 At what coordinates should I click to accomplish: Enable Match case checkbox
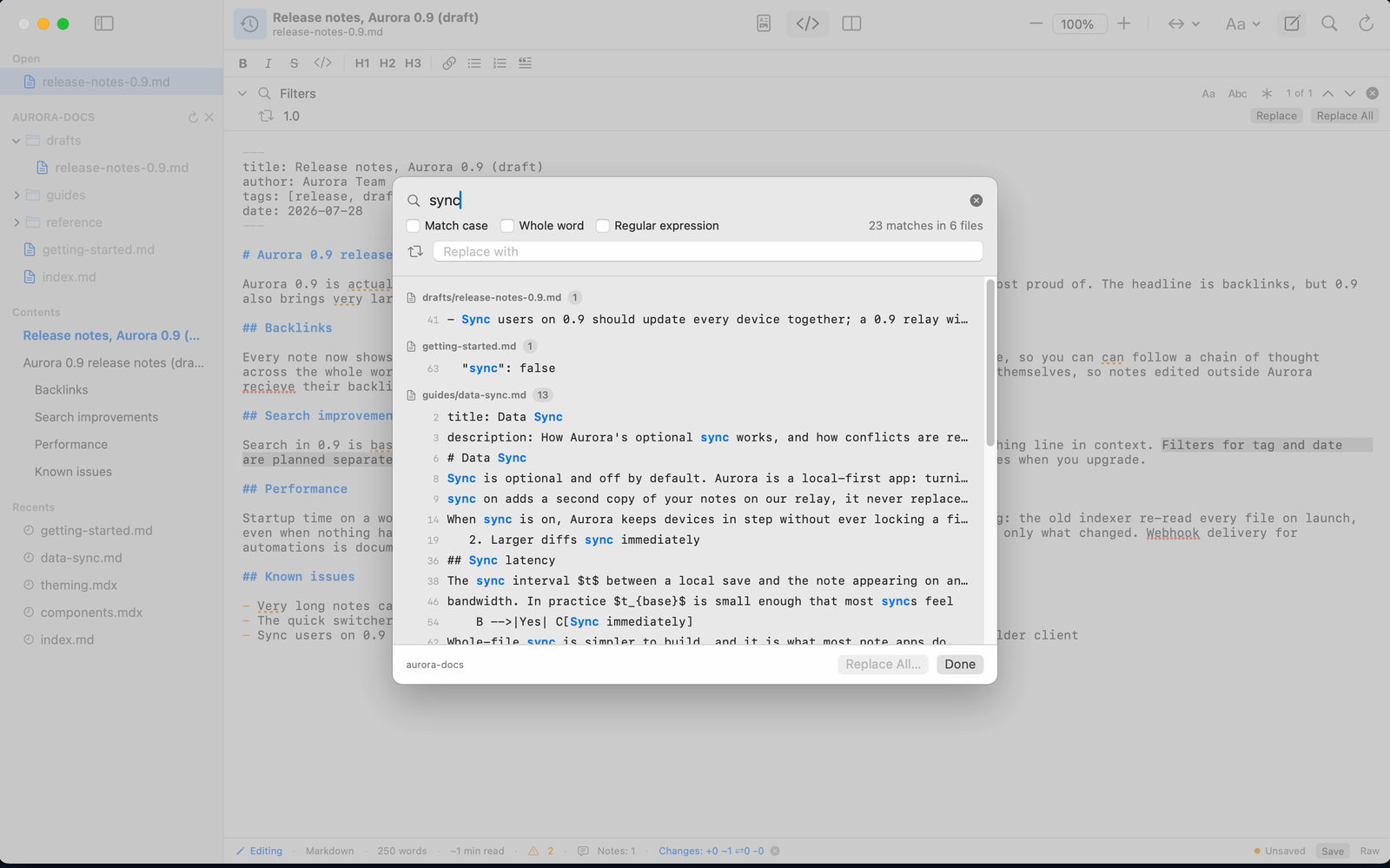point(414,226)
